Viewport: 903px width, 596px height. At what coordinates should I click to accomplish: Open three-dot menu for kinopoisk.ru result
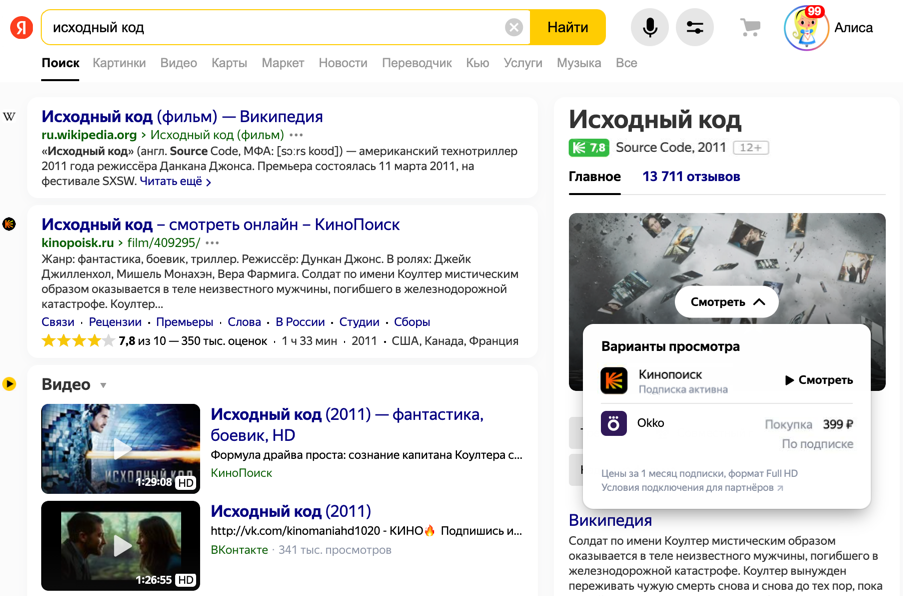tap(212, 243)
